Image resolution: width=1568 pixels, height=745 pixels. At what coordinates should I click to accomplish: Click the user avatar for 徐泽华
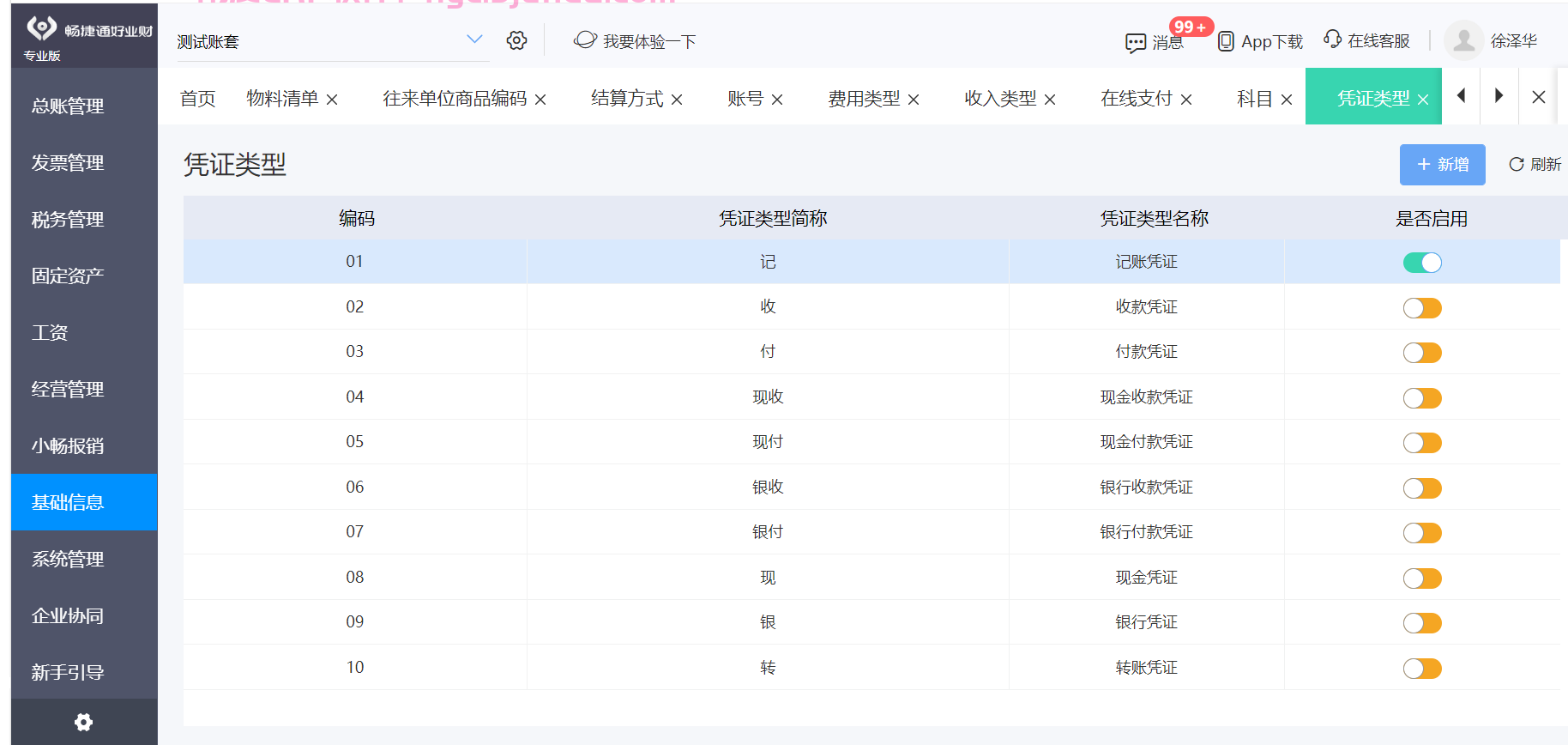(1464, 40)
